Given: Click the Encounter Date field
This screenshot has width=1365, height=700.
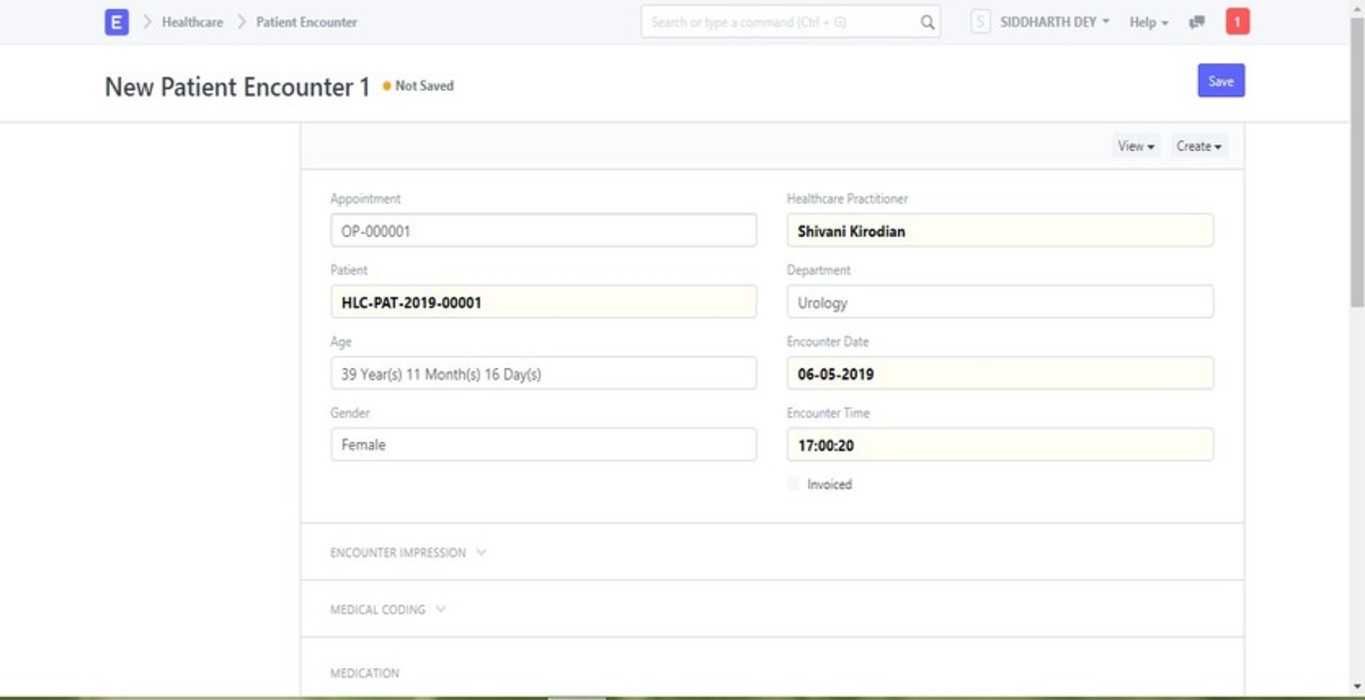Looking at the screenshot, I should pyautogui.click(x=1000, y=374).
